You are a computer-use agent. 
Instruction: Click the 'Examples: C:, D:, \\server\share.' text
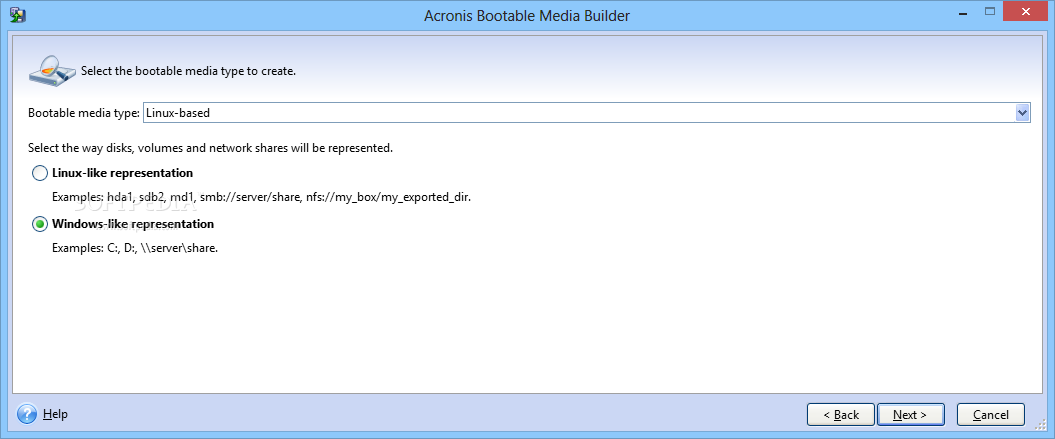coord(135,248)
